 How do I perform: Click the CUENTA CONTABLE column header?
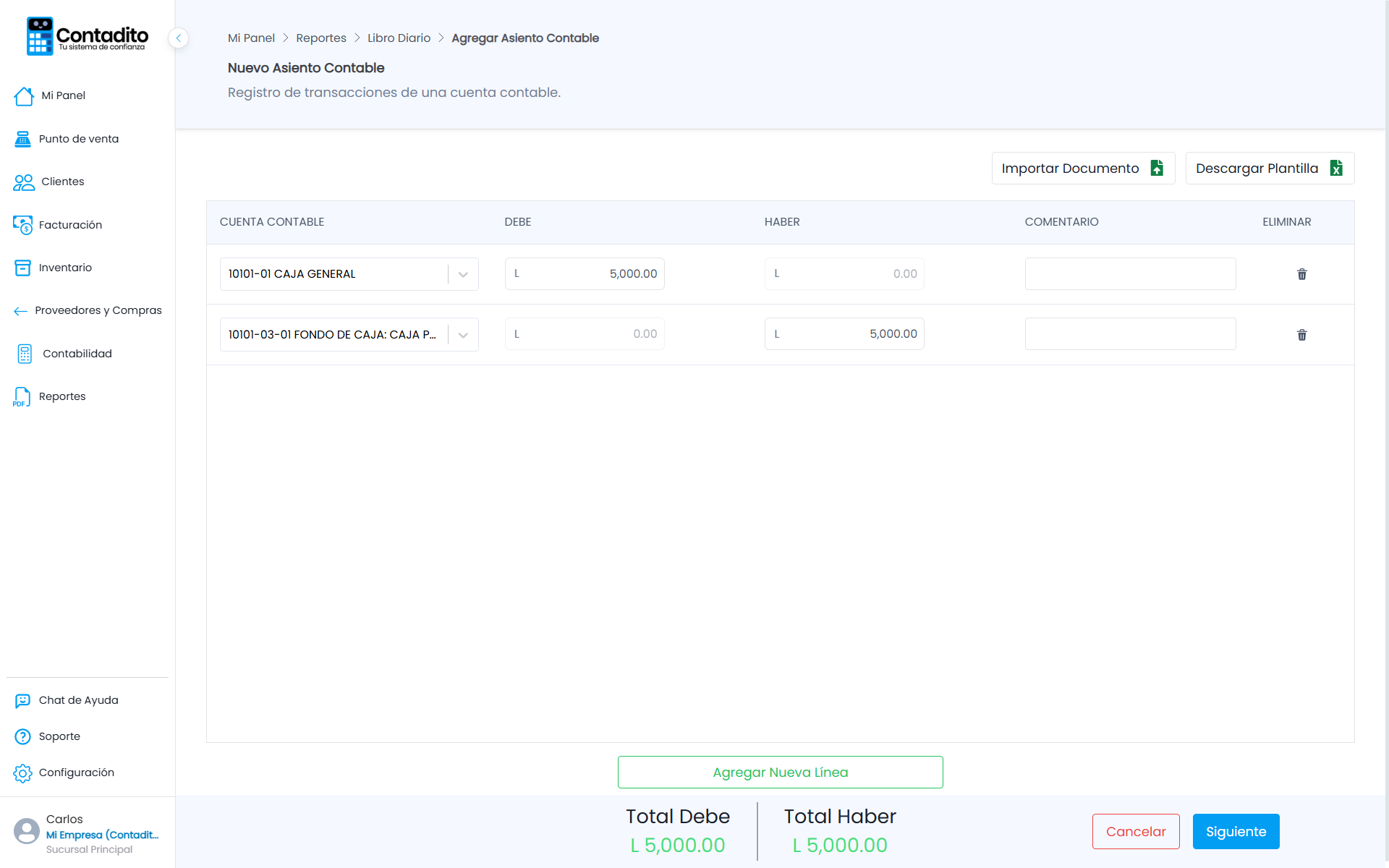click(272, 222)
